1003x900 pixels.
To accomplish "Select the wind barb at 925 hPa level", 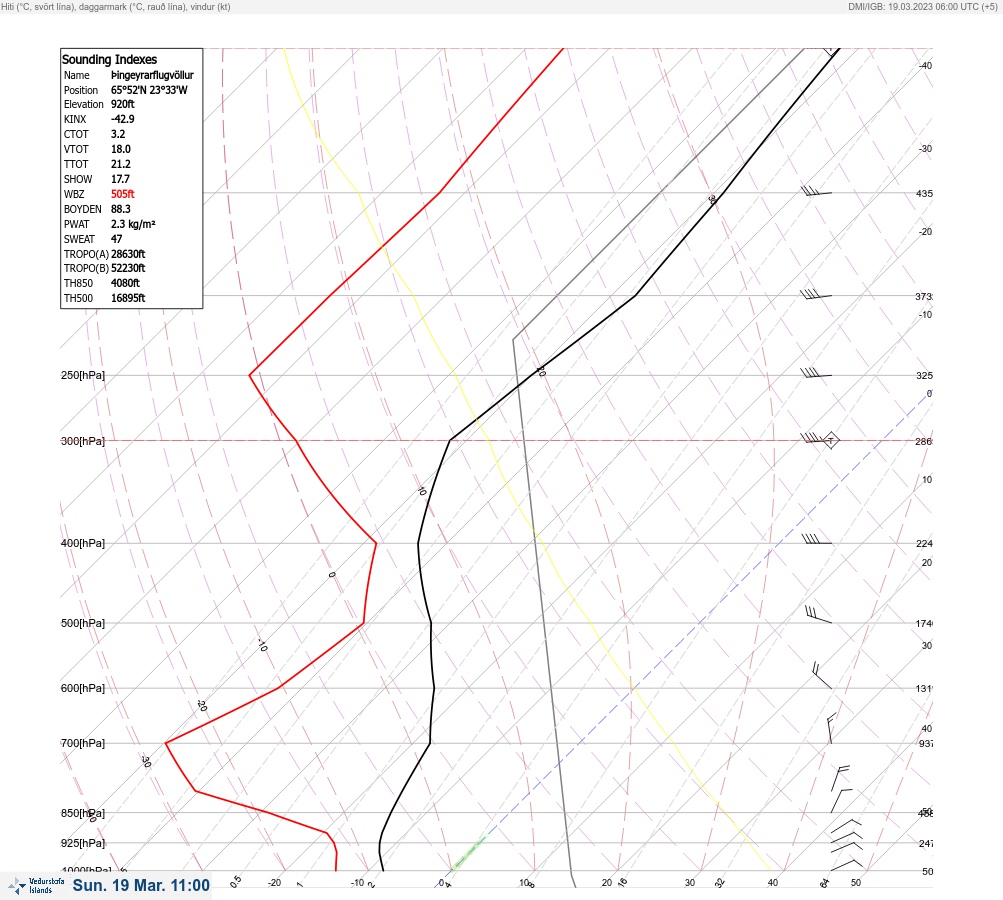I will (846, 835).
